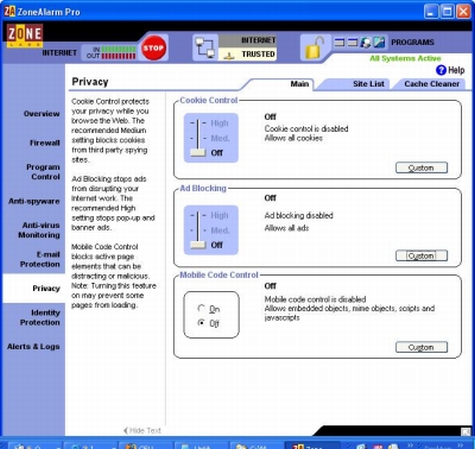Click the INTERNET zone label in the header

click(x=258, y=40)
